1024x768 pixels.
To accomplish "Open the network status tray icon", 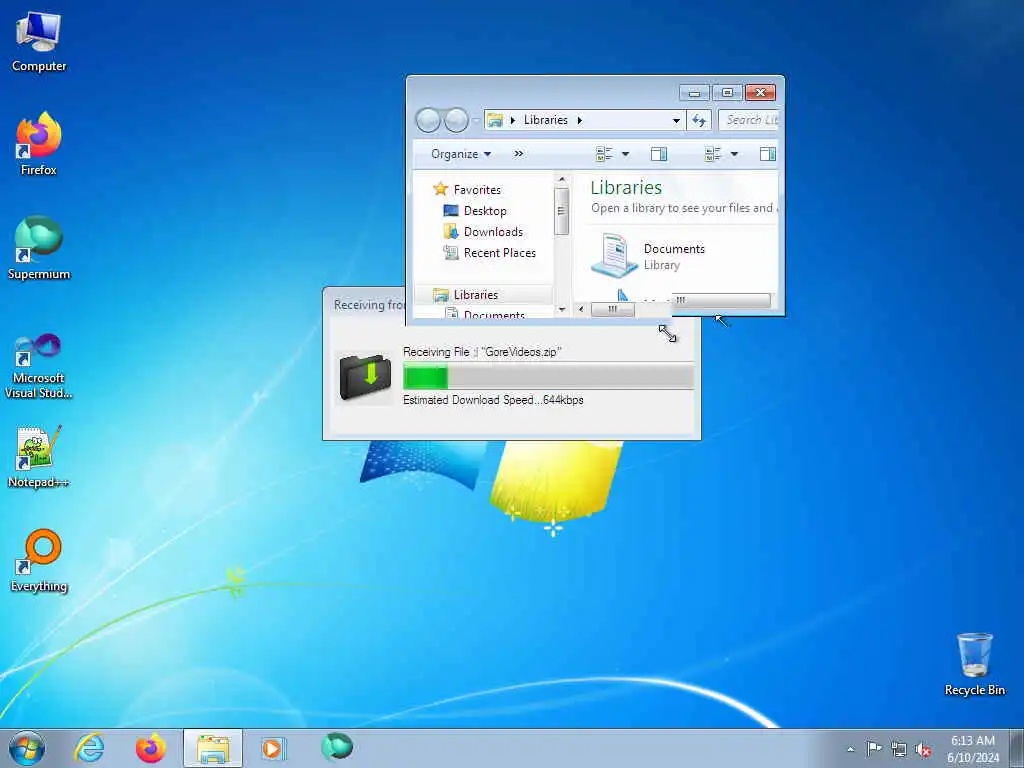I will coord(899,749).
